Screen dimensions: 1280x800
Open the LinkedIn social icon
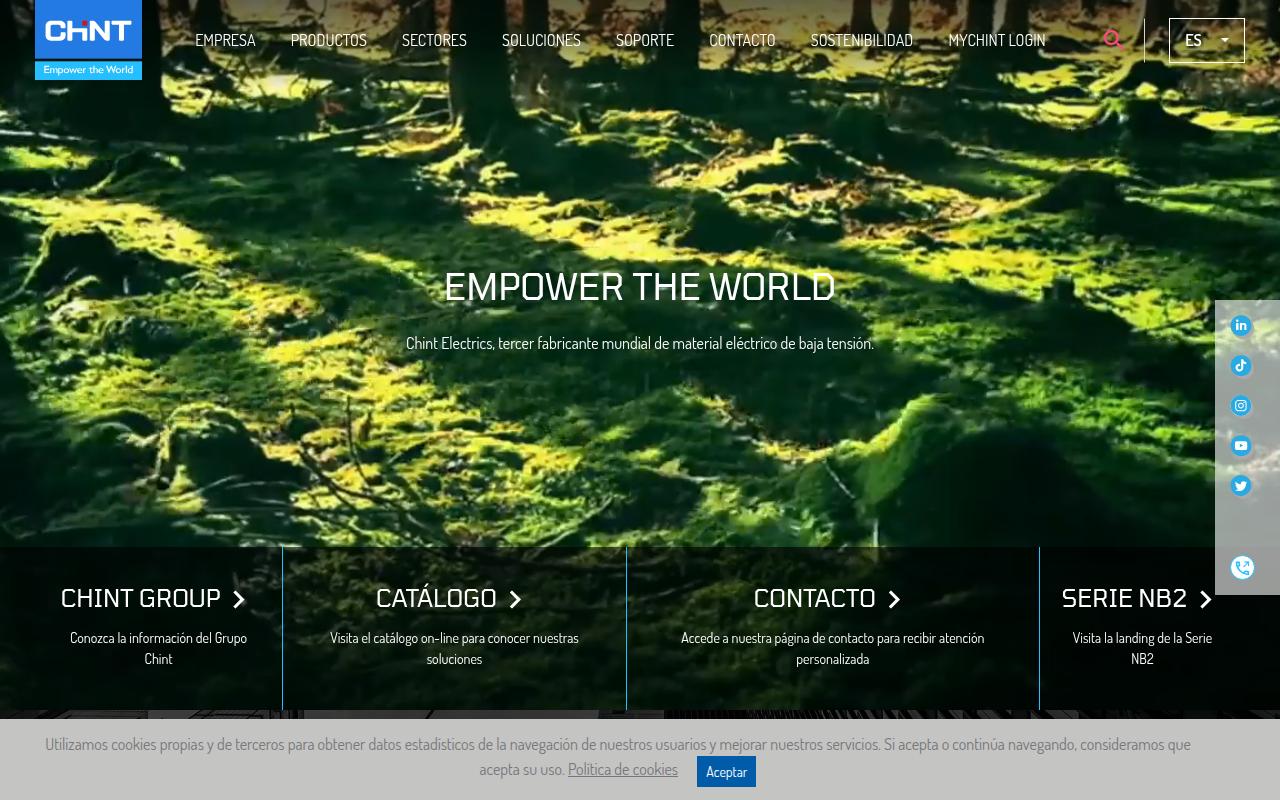tap(1241, 326)
